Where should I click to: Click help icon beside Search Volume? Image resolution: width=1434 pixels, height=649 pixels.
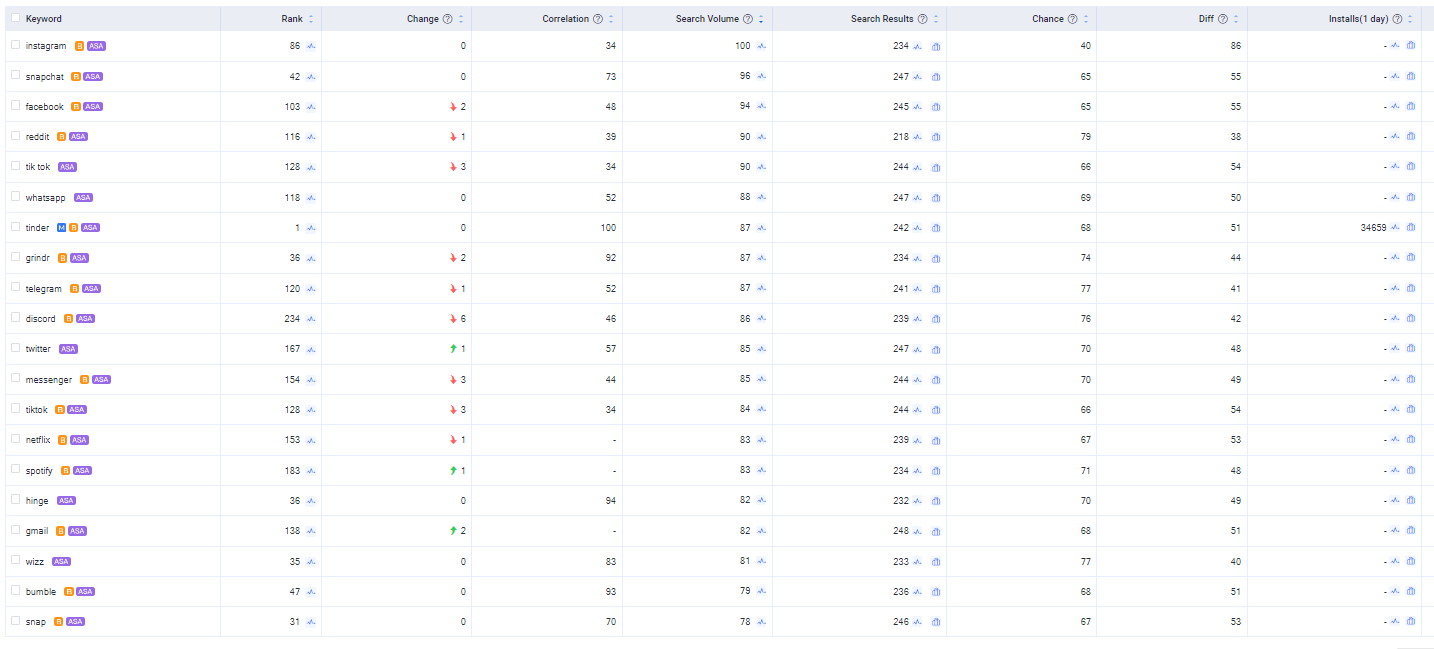coord(748,19)
